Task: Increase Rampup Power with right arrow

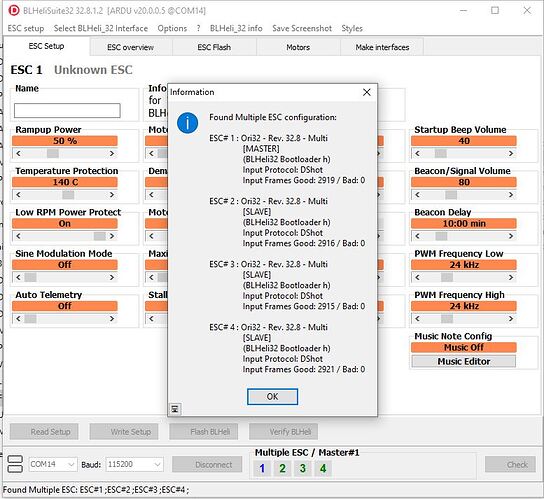Action: [x=112, y=153]
